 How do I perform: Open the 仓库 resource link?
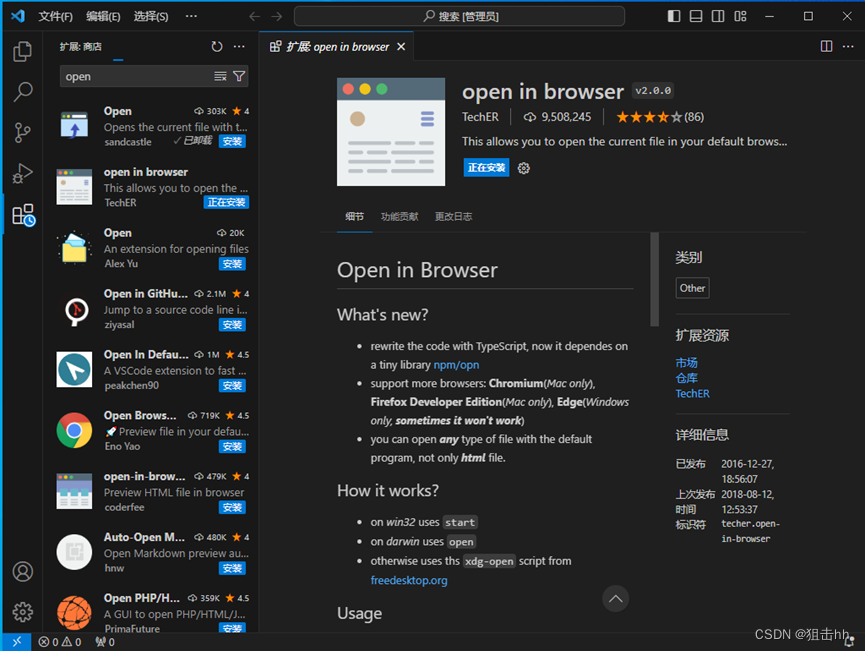point(686,378)
